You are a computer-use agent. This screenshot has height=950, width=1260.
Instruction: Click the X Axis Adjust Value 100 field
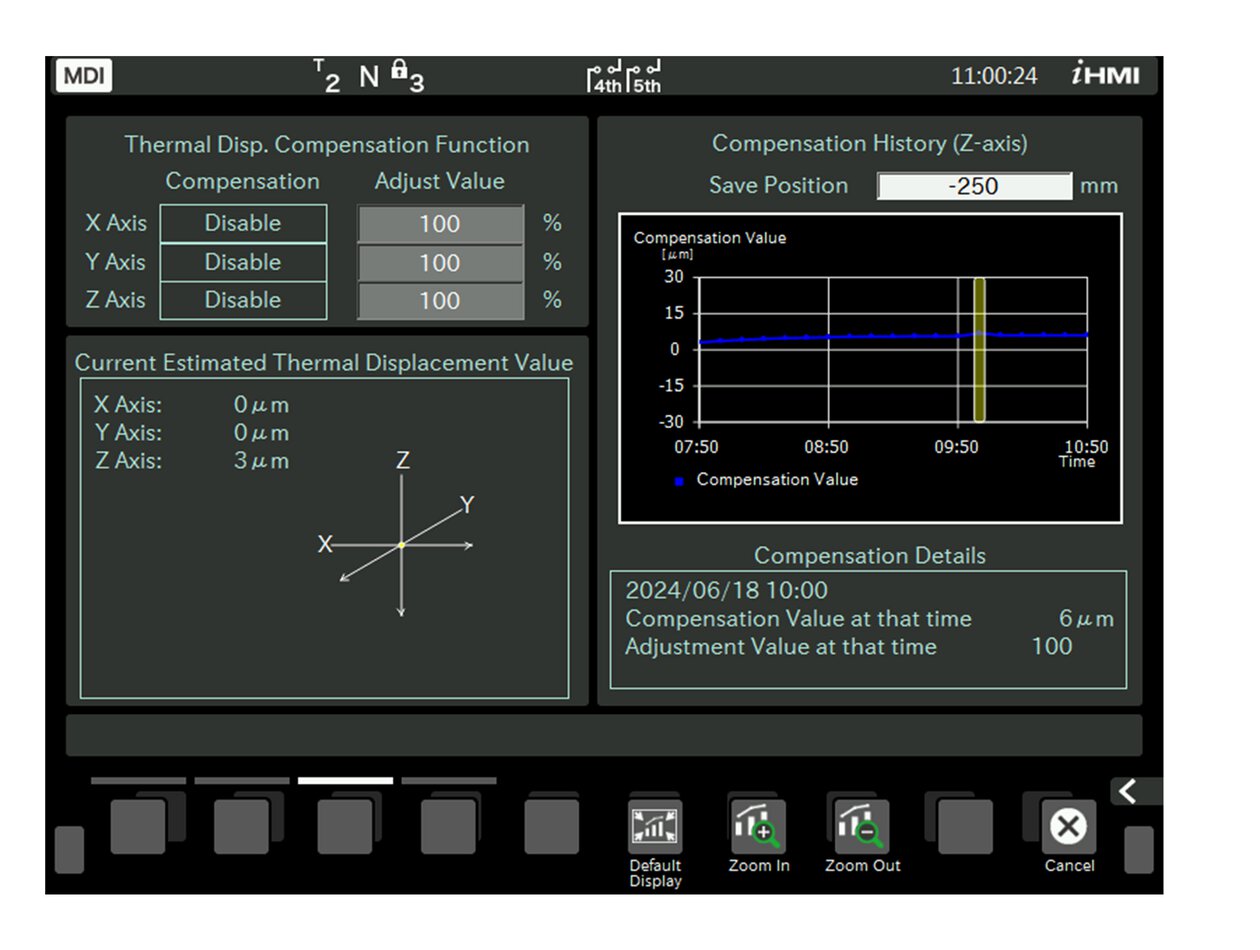pyautogui.click(x=439, y=223)
